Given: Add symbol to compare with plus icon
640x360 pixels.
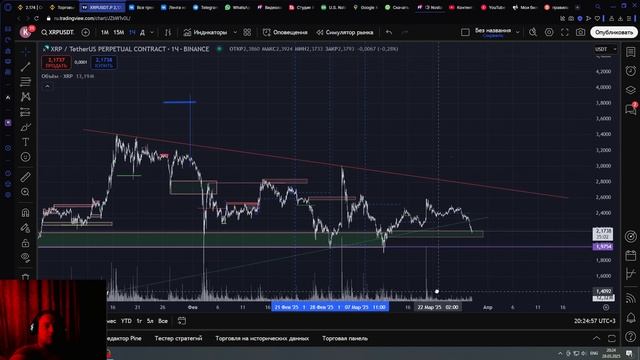Looking at the screenshot, I should pos(85,32).
